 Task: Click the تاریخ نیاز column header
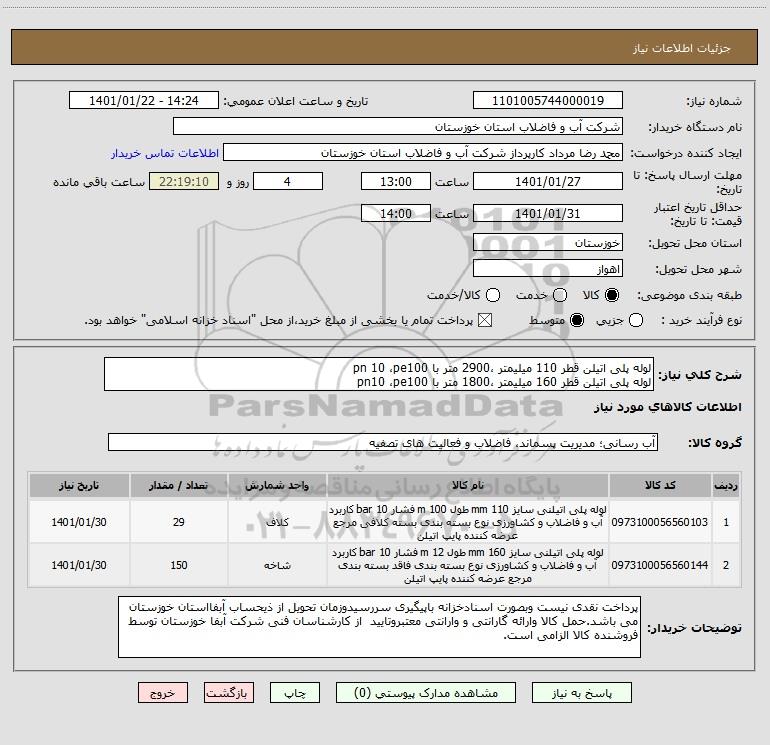(x=79, y=485)
